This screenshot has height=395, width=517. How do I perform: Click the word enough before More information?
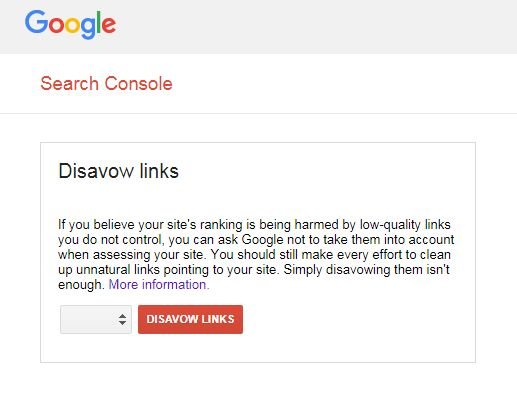click(81, 284)
